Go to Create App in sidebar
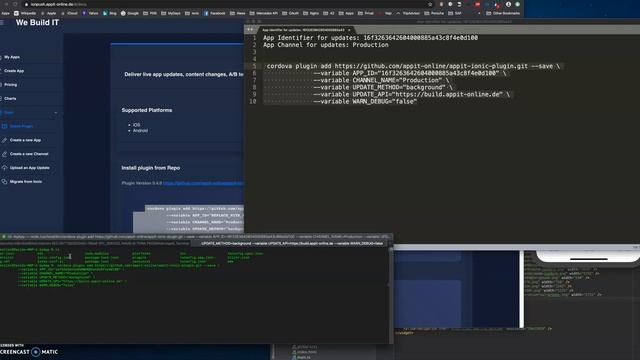This screenshot has height=360, width=640. click(14, 71)
